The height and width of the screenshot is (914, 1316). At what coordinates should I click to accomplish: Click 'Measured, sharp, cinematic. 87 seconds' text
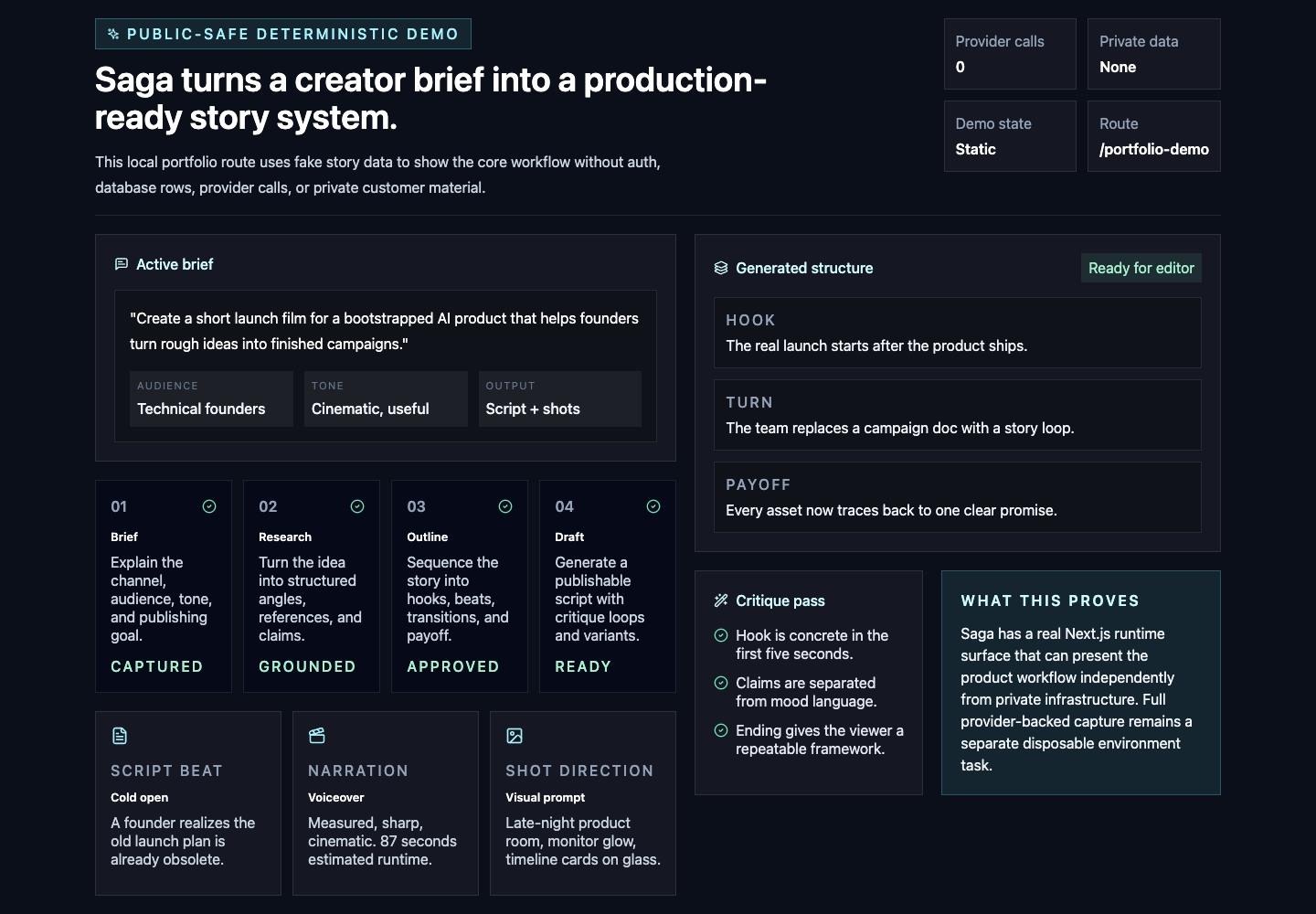pos(382,841)
